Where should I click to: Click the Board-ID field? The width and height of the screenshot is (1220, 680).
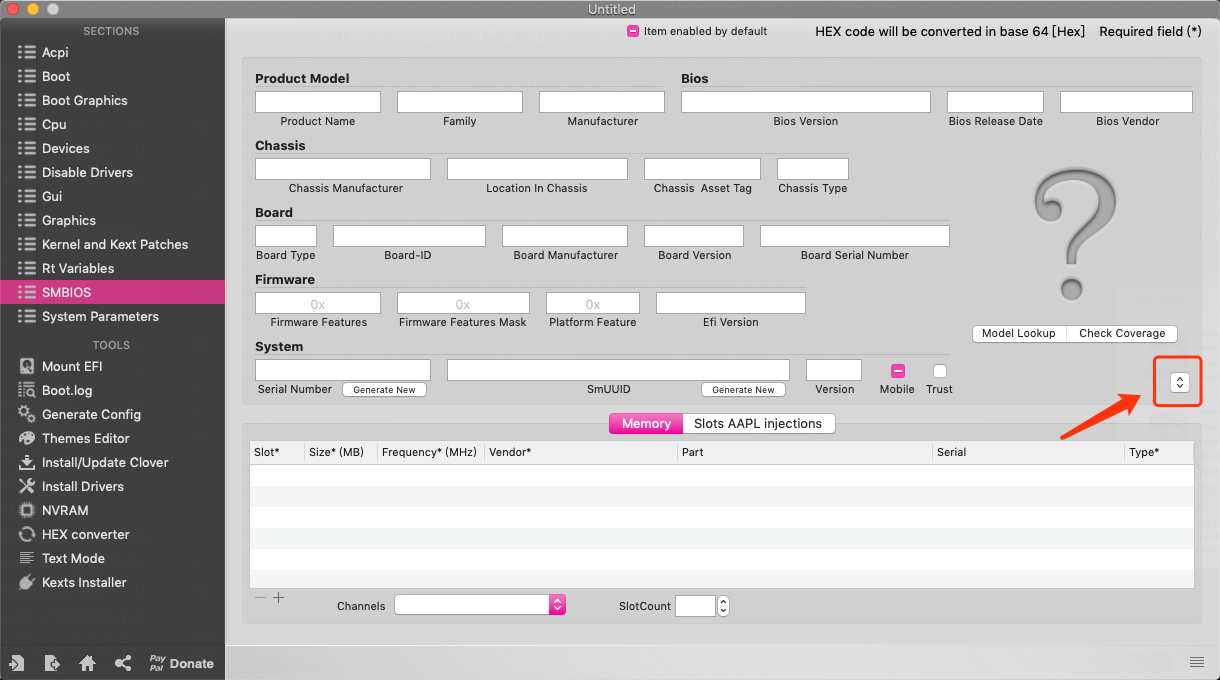point(409,236)
